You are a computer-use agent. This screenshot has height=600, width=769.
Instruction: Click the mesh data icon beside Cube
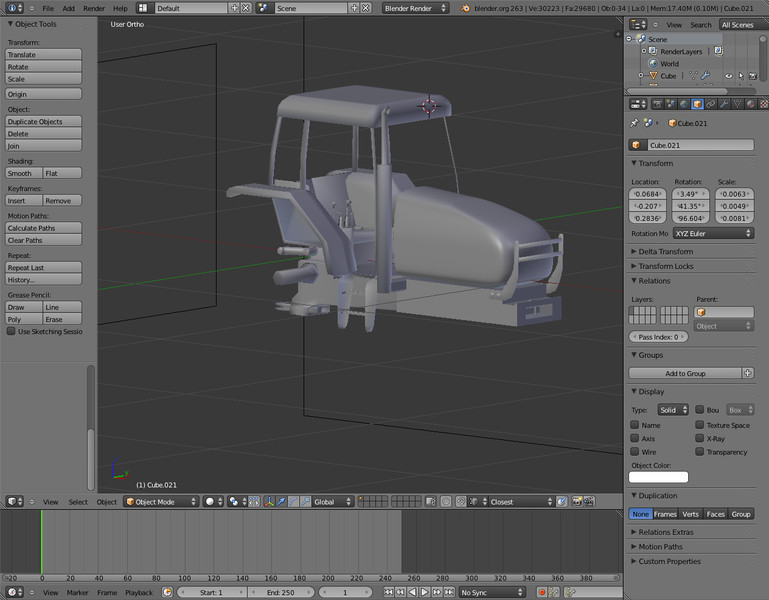coord(693,76)
